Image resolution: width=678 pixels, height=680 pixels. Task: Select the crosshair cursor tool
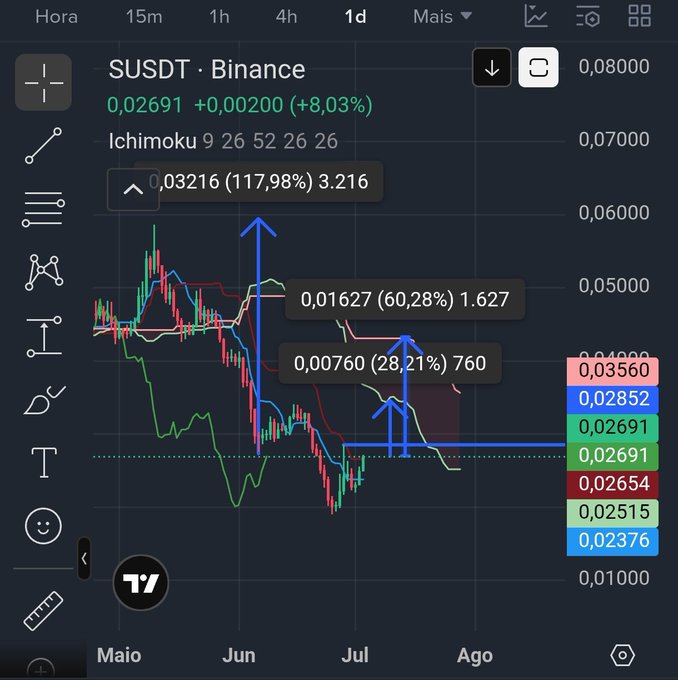point(43,82)
